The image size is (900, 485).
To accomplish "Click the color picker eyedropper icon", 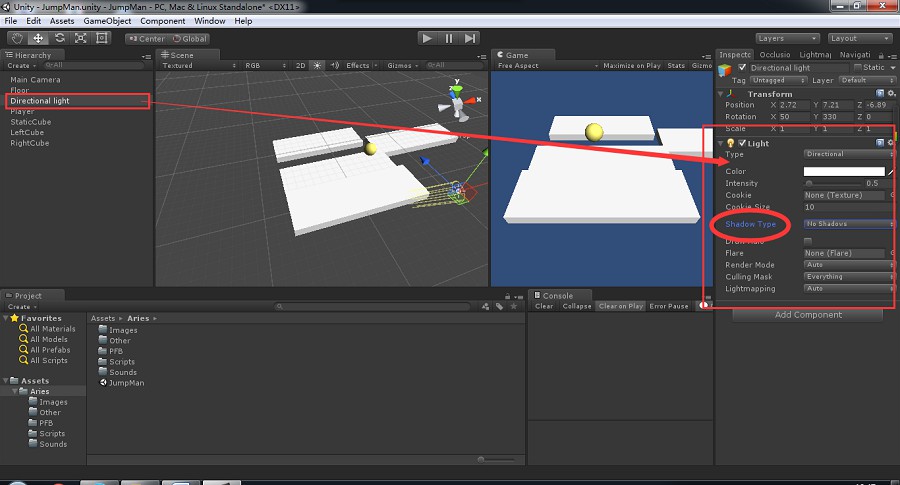I will coord(891,172).
